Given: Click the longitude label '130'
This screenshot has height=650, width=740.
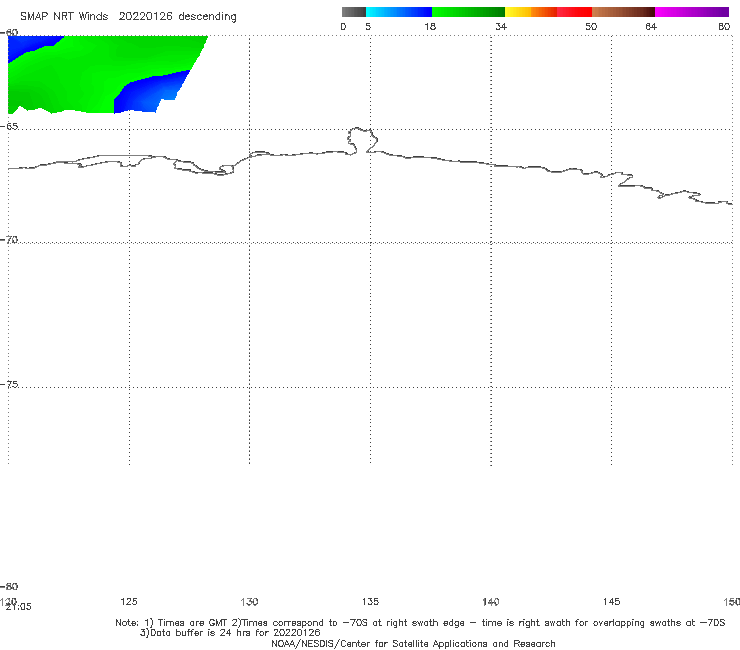Looking at the screenshot, I should point(249,601).
